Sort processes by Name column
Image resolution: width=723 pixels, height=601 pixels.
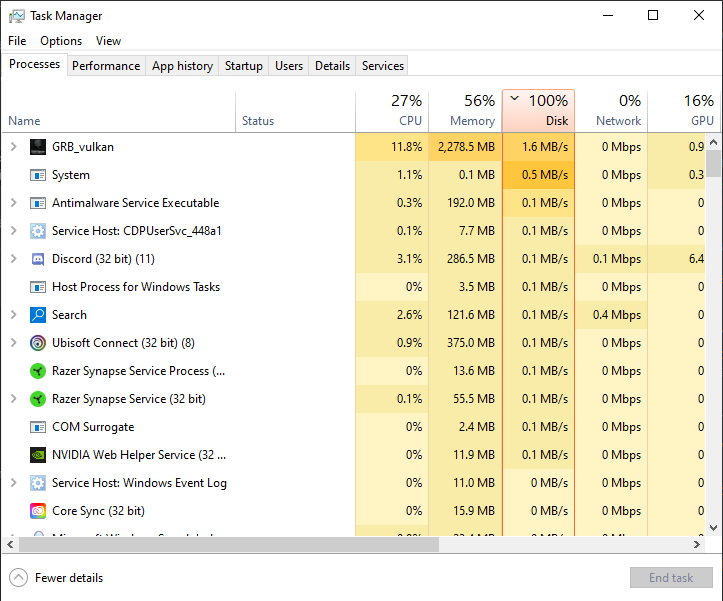click(x=119, y=111)
